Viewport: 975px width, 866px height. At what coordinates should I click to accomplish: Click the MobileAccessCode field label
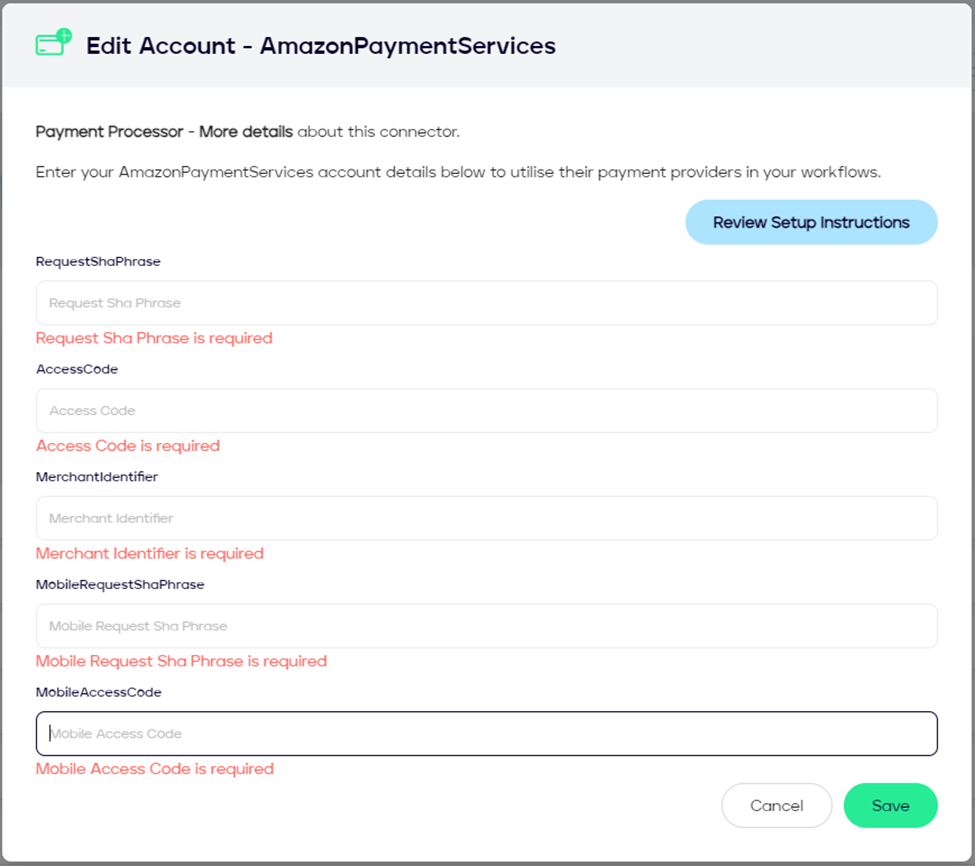coord(98,692)
